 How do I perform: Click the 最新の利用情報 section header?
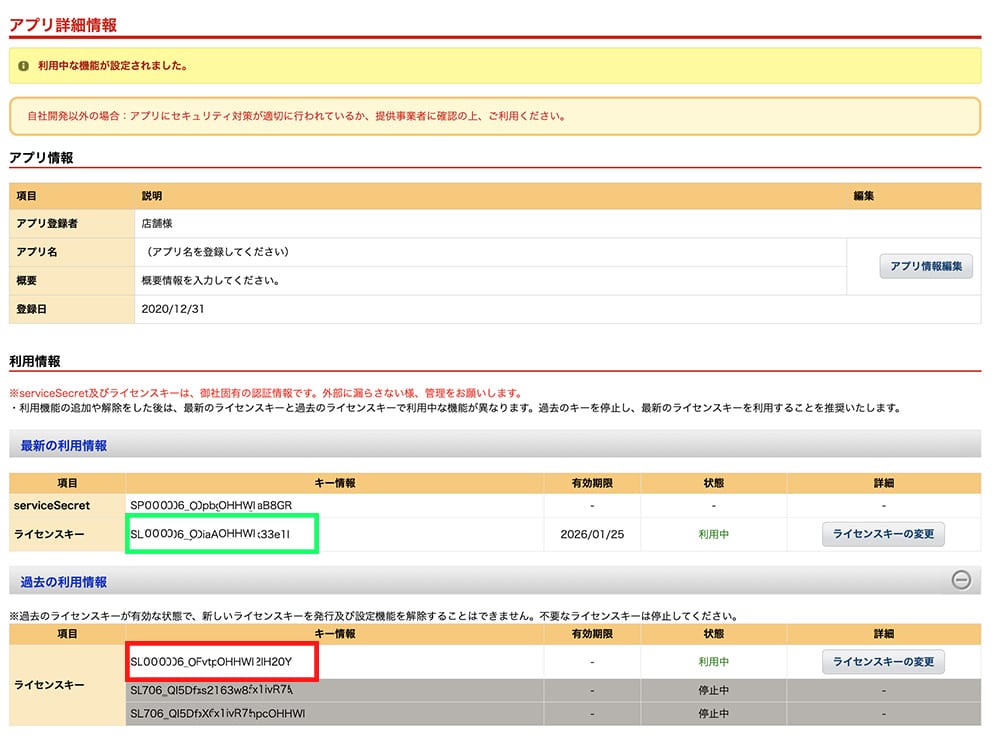64,445
